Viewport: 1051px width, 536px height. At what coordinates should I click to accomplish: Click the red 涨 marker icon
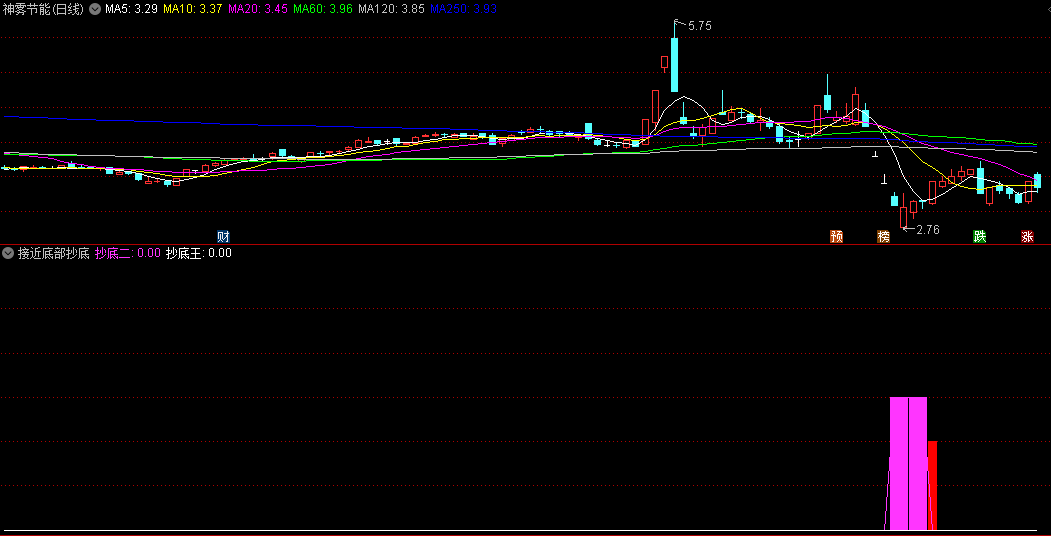1027,237
